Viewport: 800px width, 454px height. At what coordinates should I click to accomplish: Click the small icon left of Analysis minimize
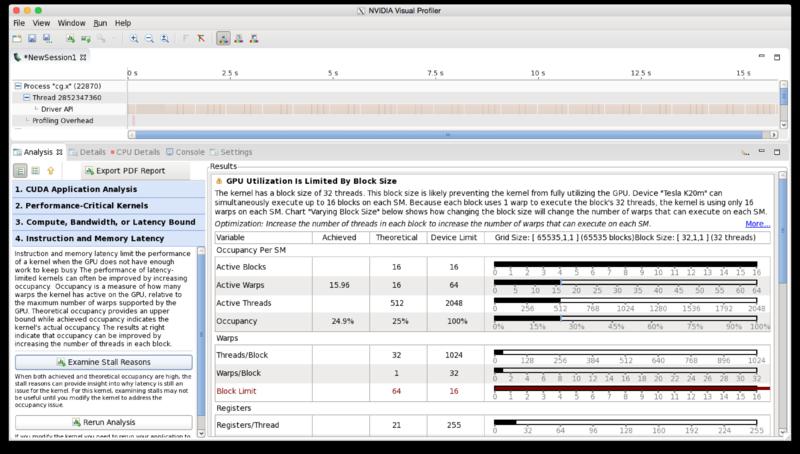coord(746,152)
